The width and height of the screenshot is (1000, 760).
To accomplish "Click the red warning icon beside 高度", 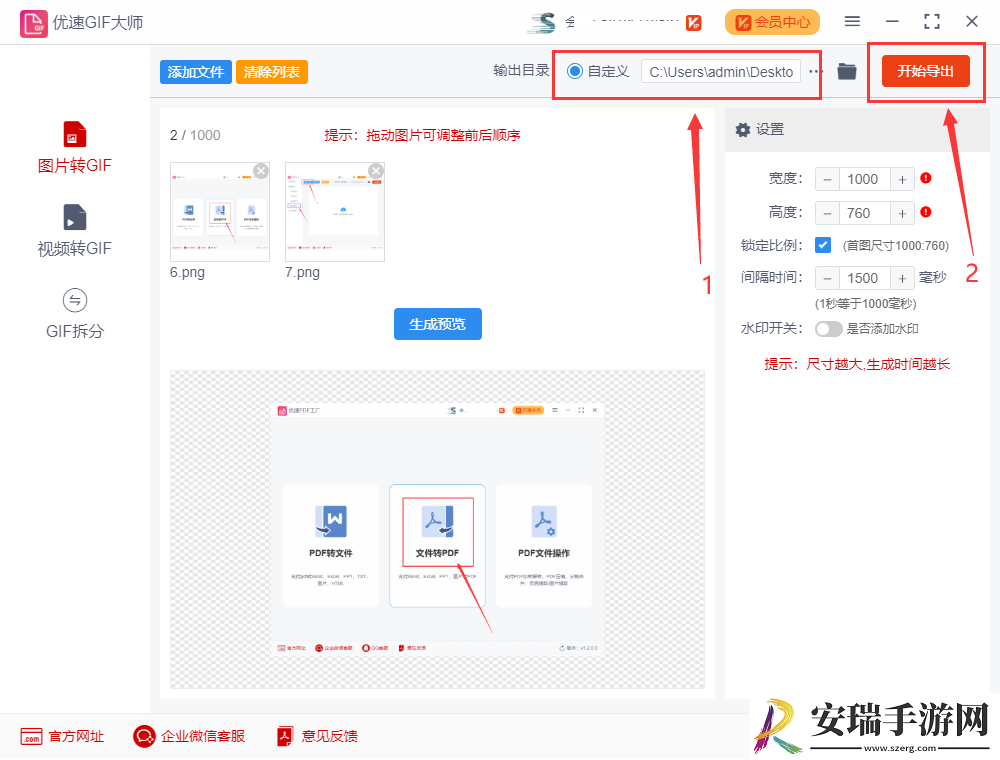I will (926, 212).
